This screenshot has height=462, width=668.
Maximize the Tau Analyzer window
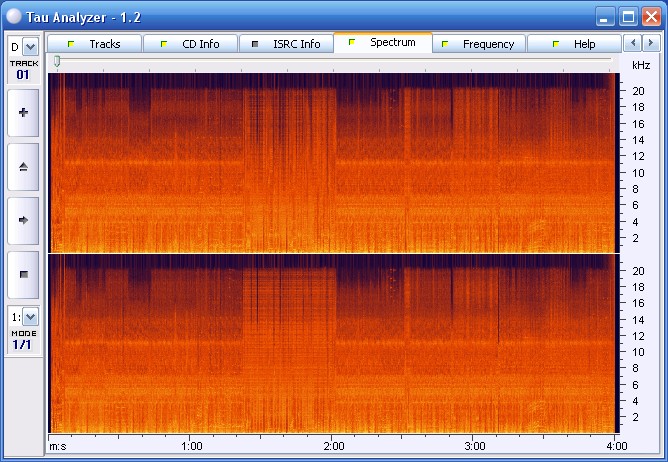(x=628, y=16)
